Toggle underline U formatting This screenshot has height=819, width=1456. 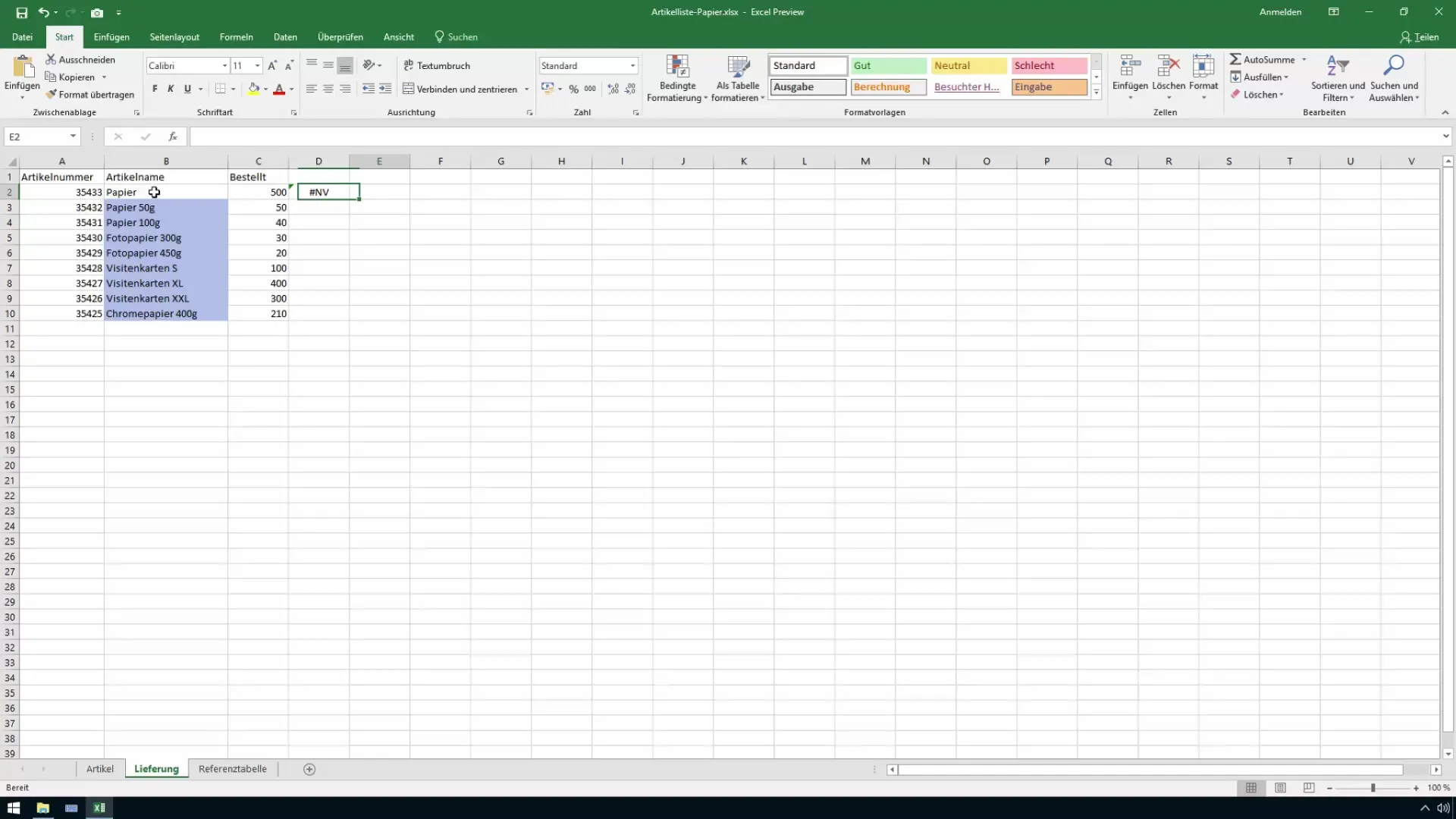click(x=187, y=89)
